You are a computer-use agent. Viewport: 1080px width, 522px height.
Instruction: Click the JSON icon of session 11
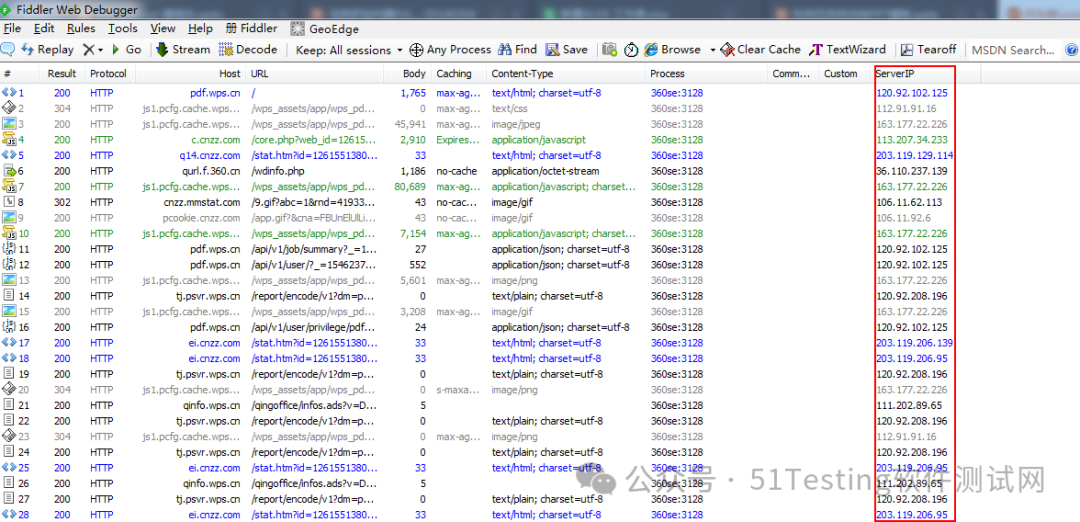(x=8, y=249)
